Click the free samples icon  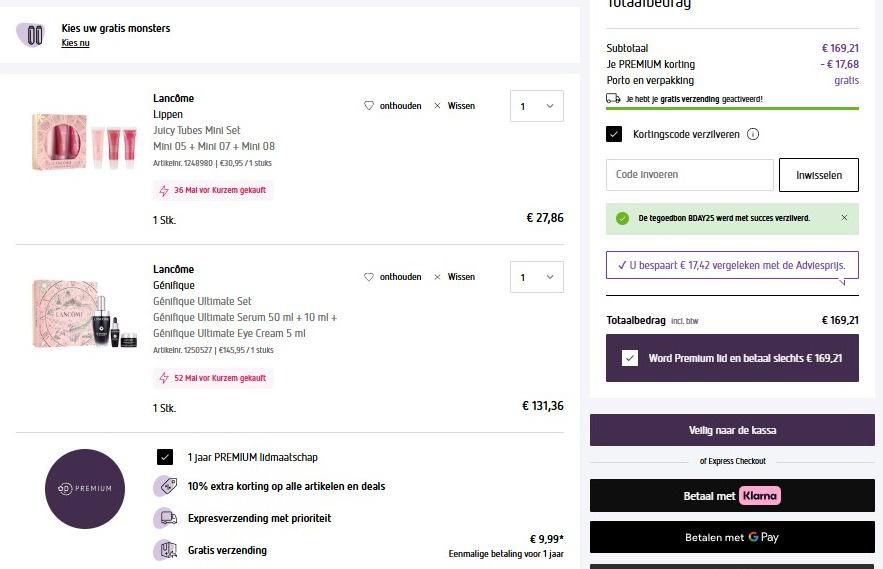tap(31, 35)
